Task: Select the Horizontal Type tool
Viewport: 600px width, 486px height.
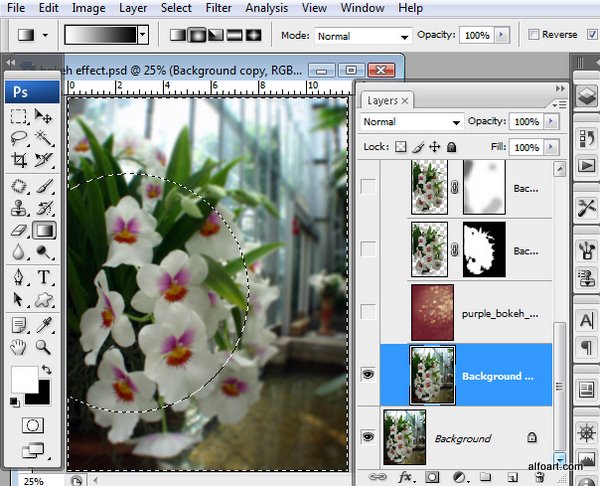Action: point(44,277)
